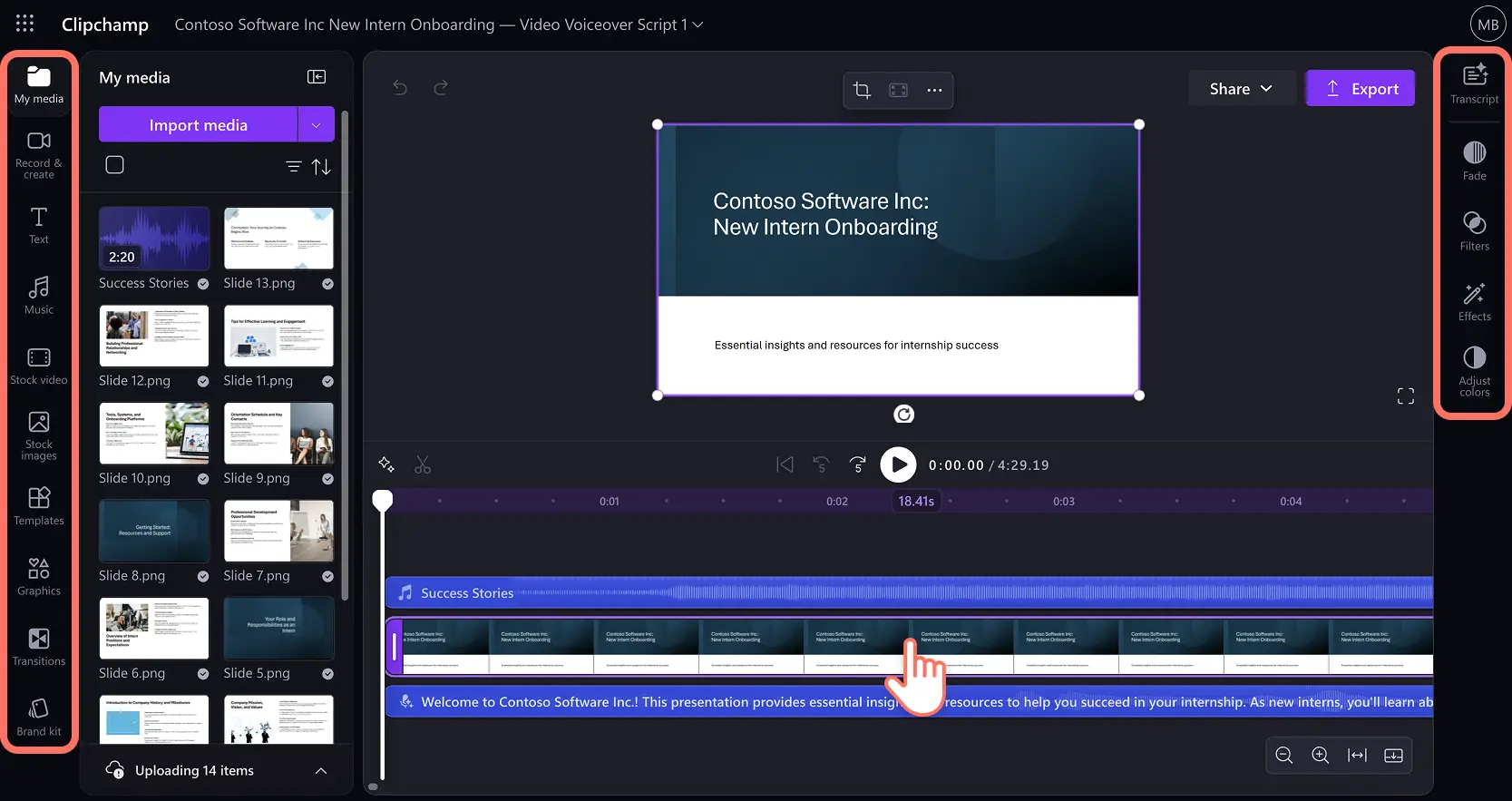Open the Templates sidebar icon
The height and width of the screenshot is (801, 1512).
[x=39, y=506]
